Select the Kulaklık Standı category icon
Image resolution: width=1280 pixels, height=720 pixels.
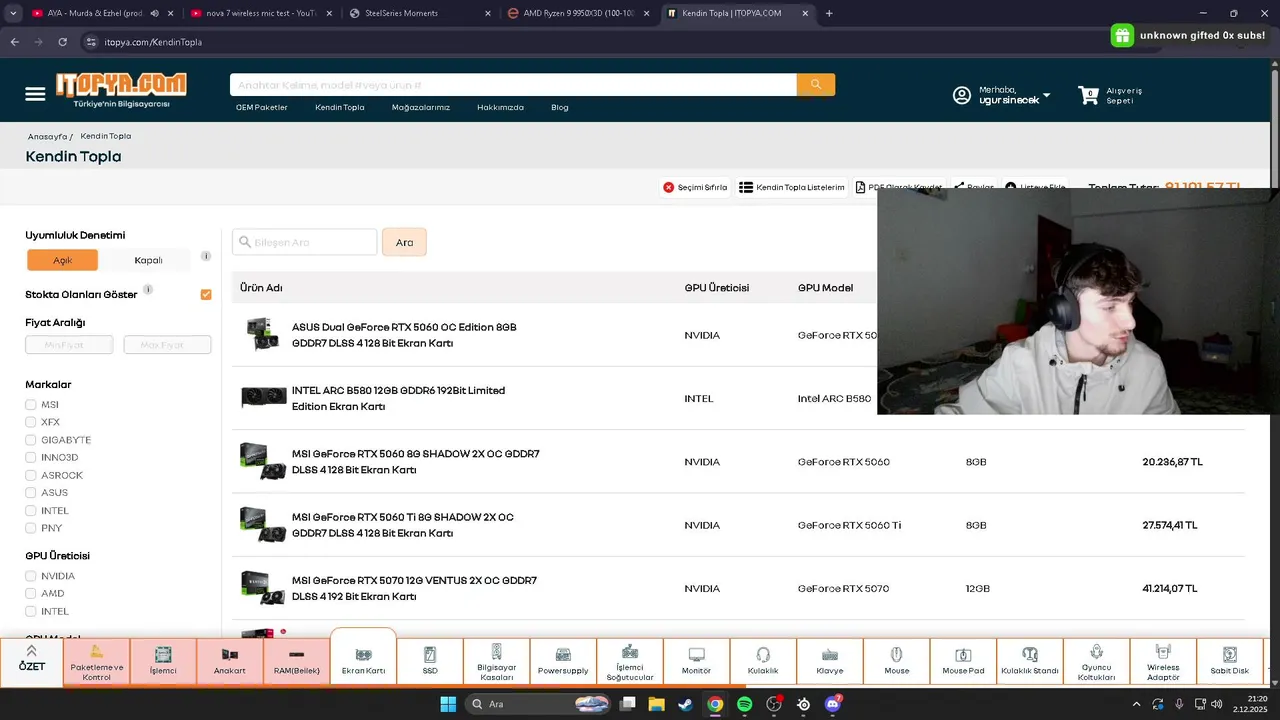tap(1030, 654)
